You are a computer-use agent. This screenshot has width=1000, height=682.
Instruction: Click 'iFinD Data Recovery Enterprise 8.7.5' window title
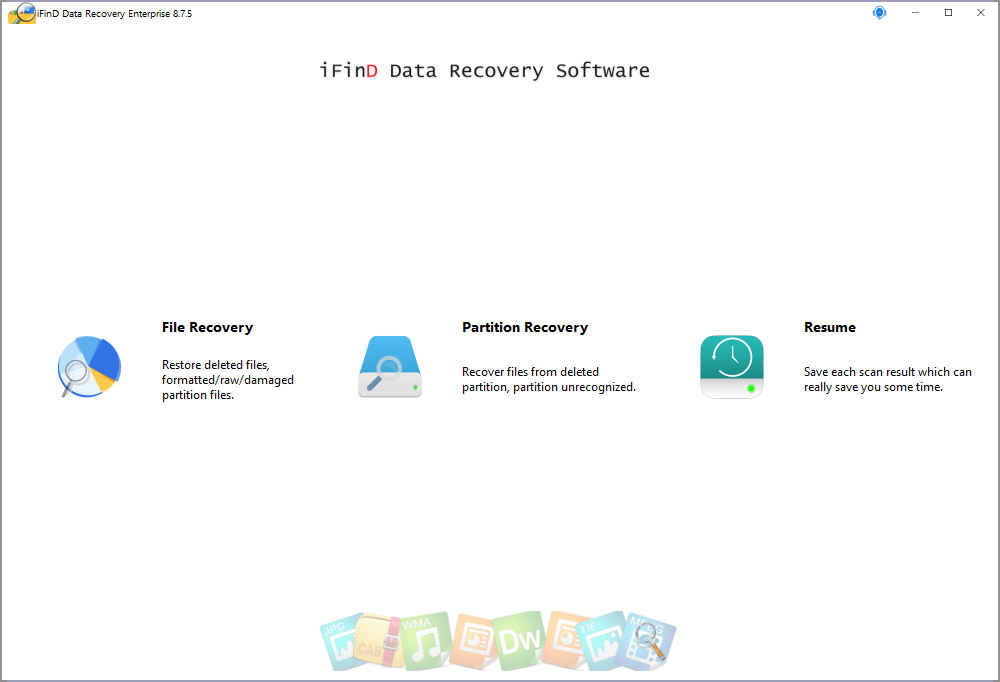pyautogui.click(x=115, y=13)
